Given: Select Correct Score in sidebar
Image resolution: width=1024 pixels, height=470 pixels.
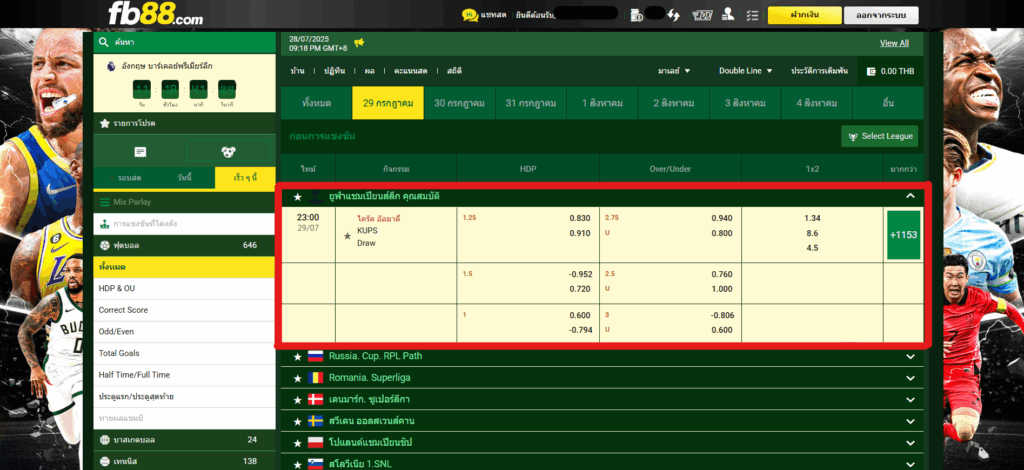Looking at the screenshot, I should pyautogui.click(x=184, y=310).
